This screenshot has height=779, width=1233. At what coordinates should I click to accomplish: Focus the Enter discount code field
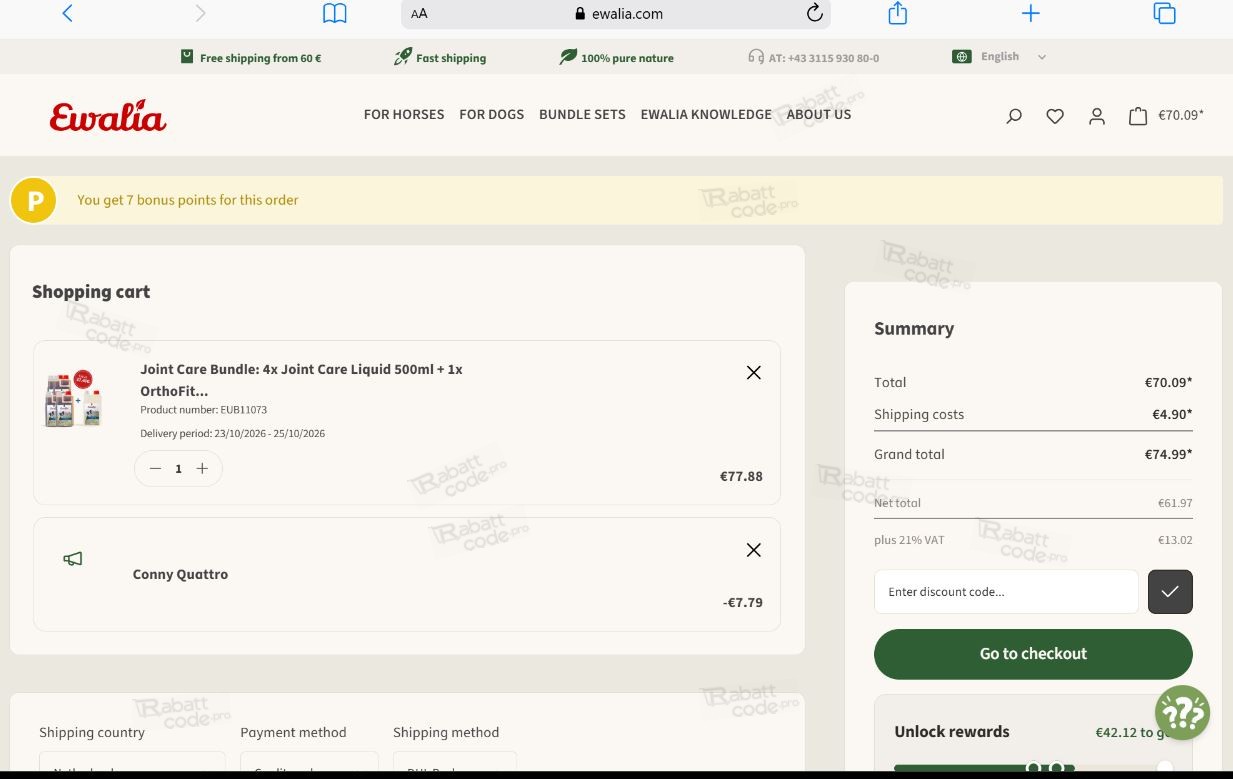pyautogui.click(x=1006, y=592)
